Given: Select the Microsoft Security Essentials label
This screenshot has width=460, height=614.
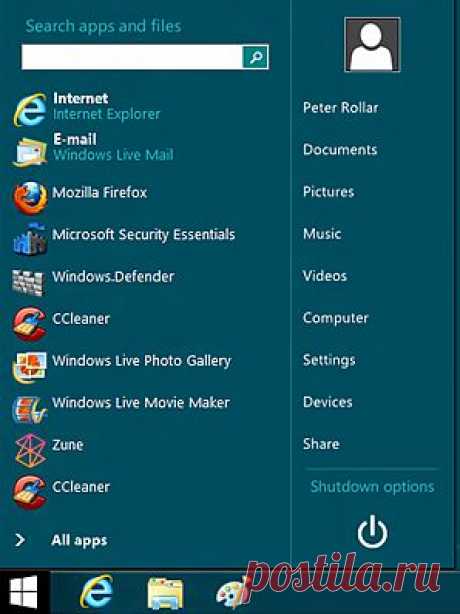Looking at the screenshot, I should click(143, 234).
